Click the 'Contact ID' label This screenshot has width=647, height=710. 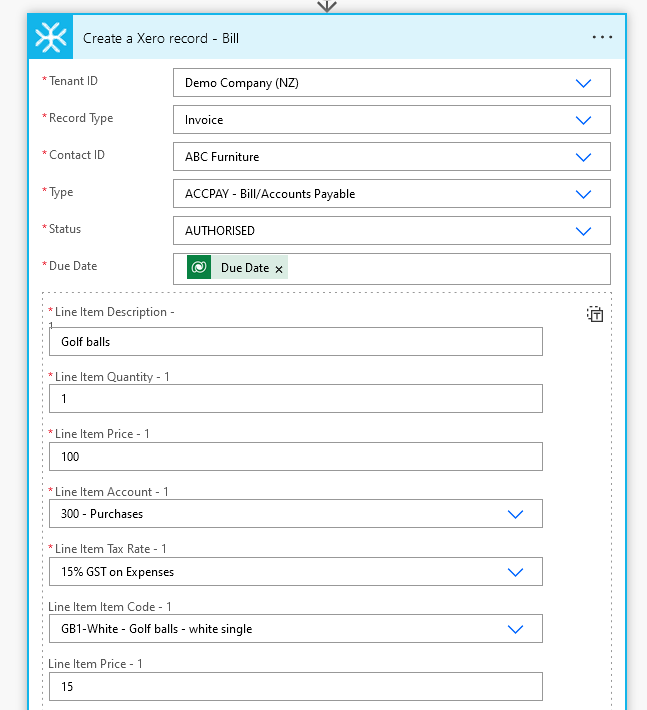click(x=77, y=155)
